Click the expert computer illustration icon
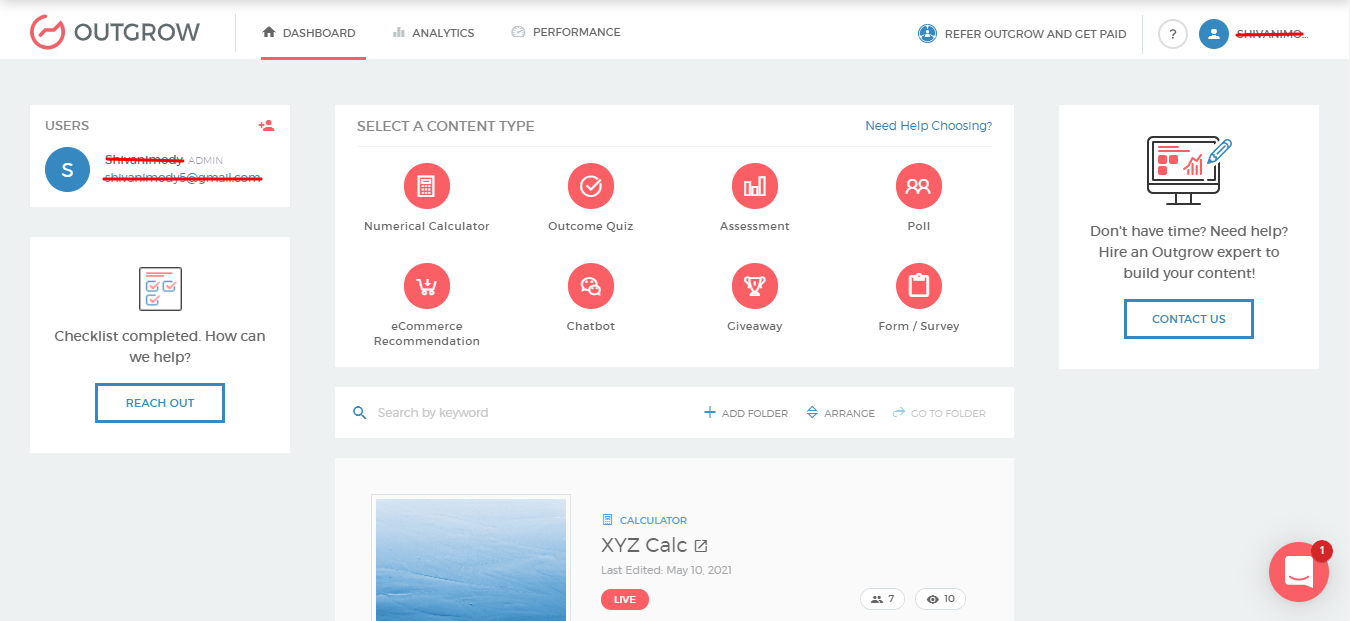Image resolution: width=1350 pixels, height=621 pixels. [1189, 170]
